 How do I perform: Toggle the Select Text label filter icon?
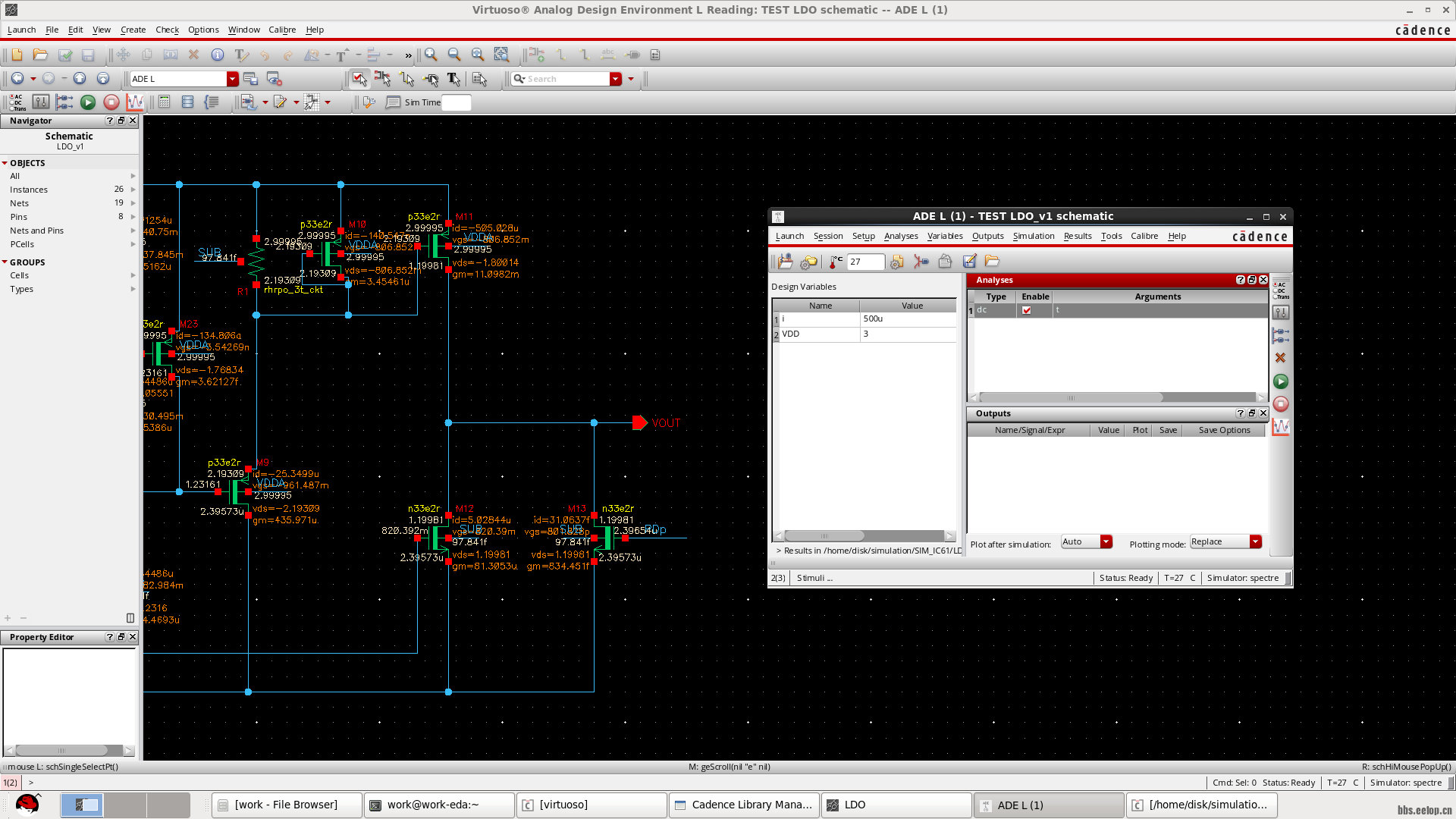pyautogui.click(x=453, y=79)
